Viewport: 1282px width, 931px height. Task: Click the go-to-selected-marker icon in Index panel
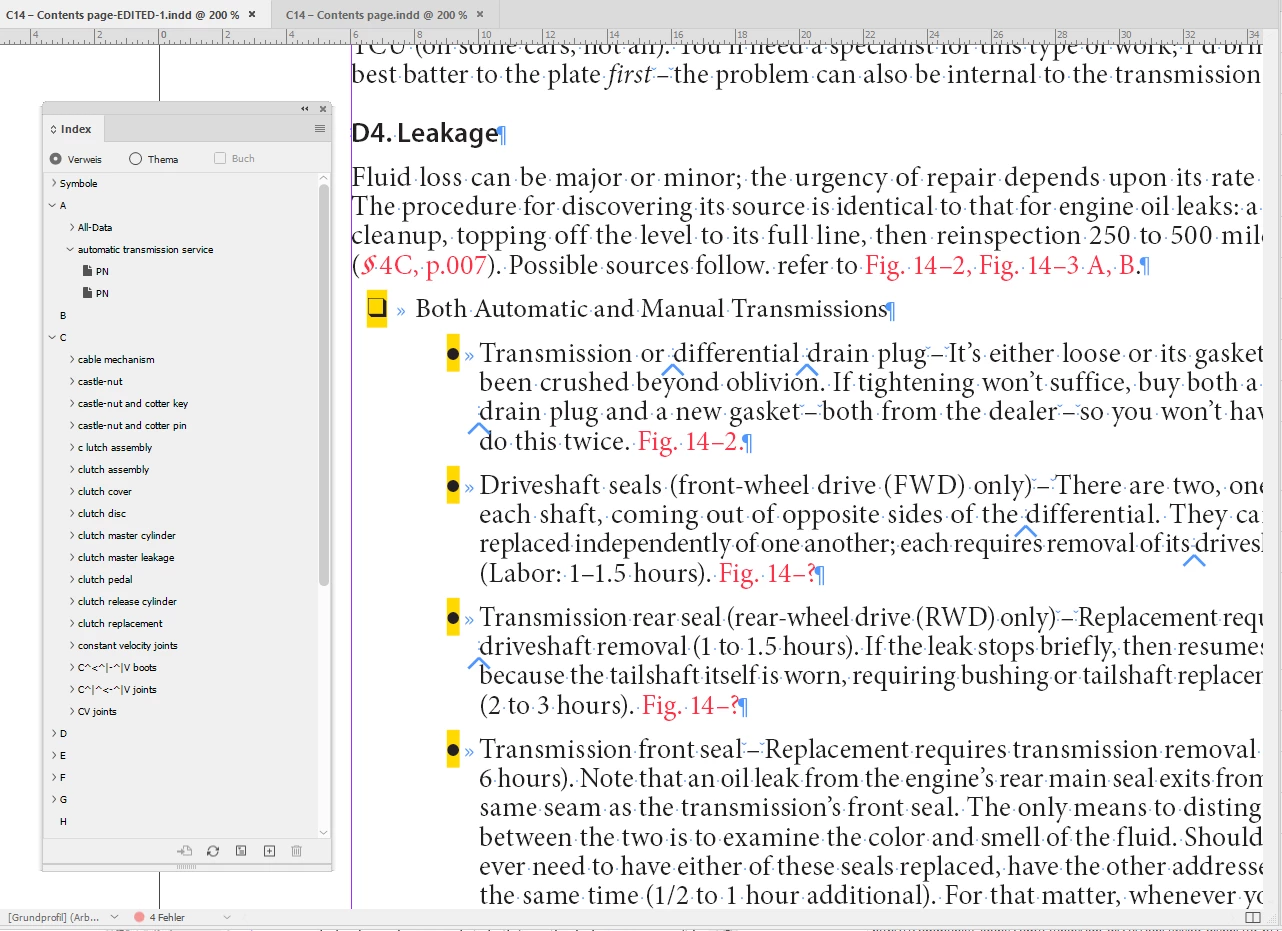pos(185,851)
